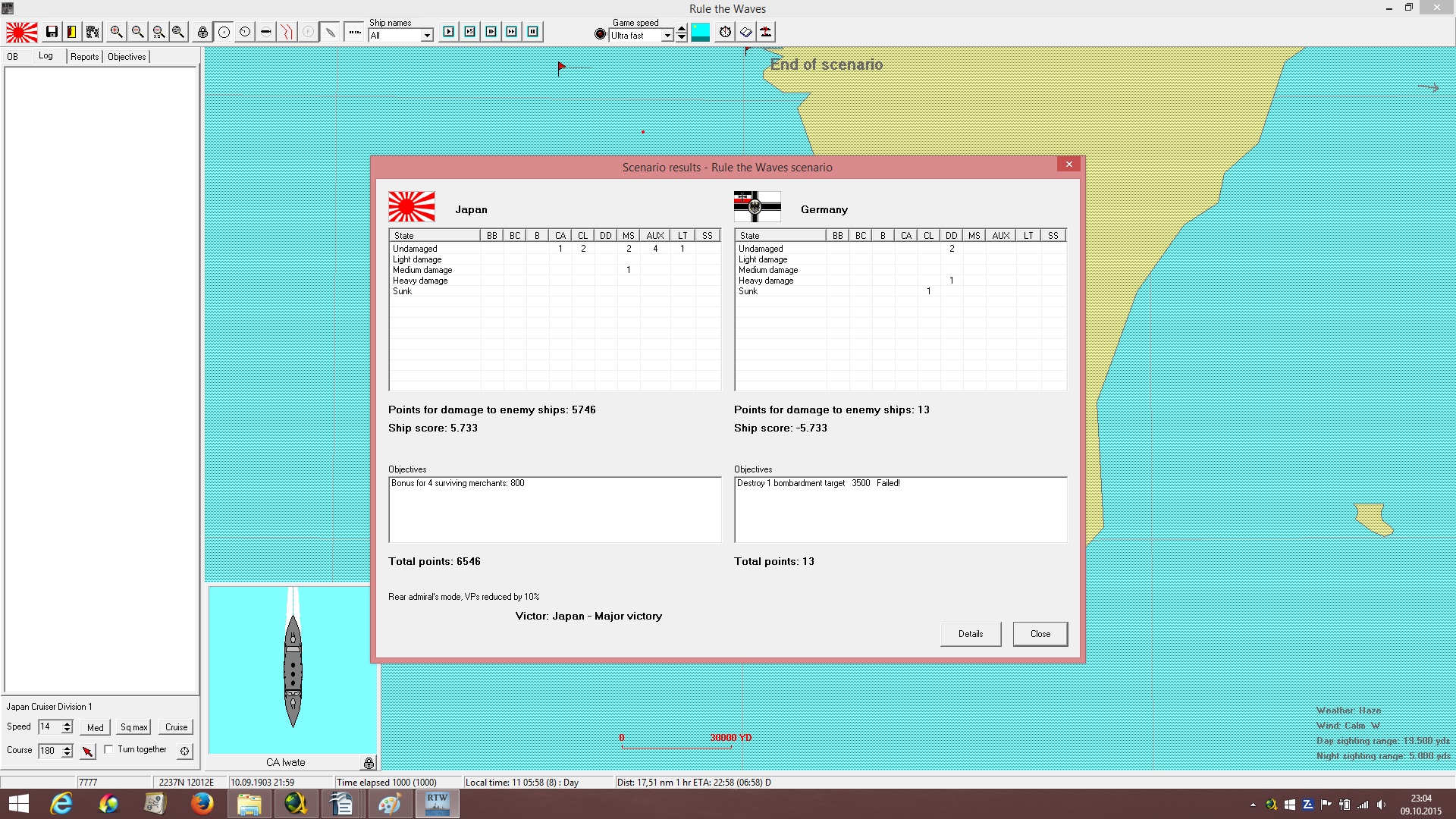Click the Japanese flag icon in toolbar
This screenshot has height=819, width=1456.
(22, 32)
